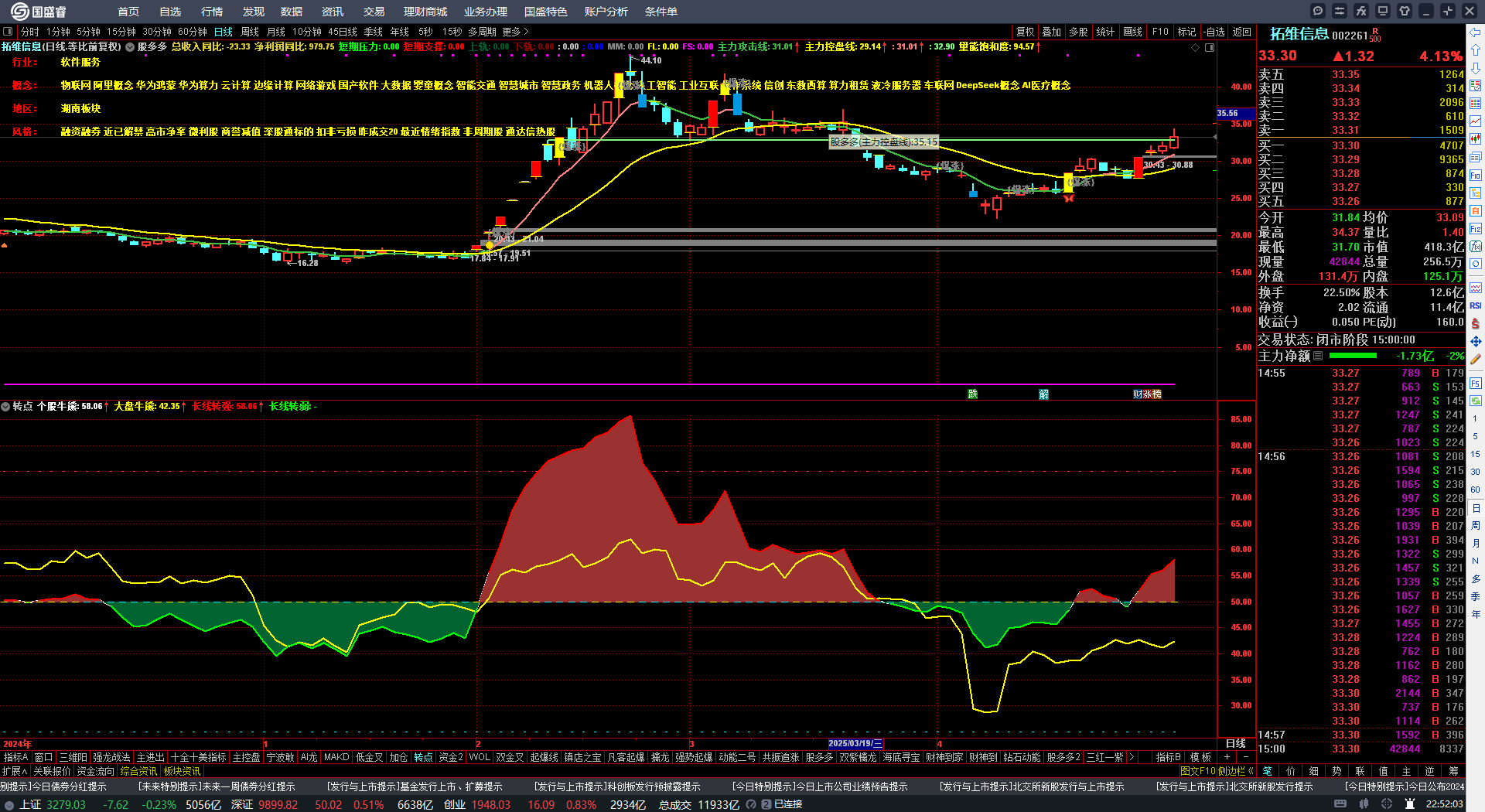Screen dimensions: 1485x812
Task: Open the fx formula manager icon
Action: coord(1361,11)
